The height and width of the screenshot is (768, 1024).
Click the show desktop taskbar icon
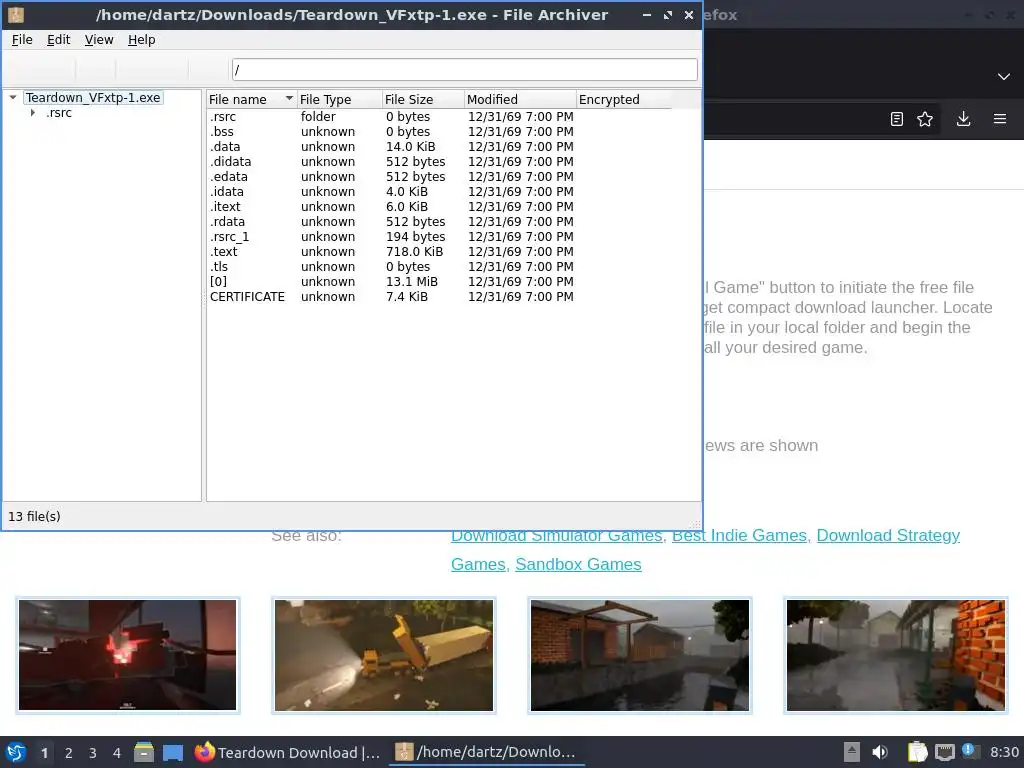coord(172,752)
